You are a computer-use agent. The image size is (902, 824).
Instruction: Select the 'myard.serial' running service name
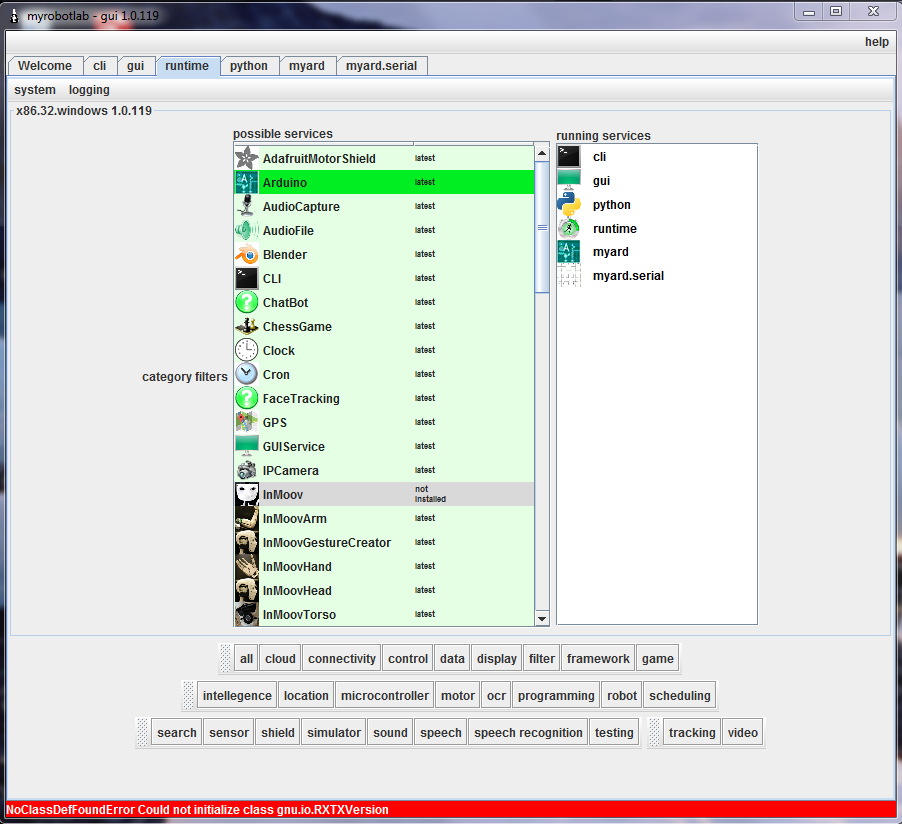(x=628, y=276)
